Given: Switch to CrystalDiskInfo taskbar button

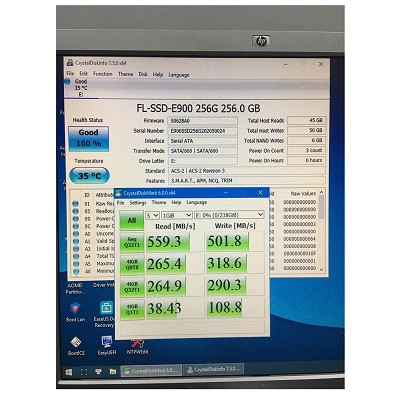Looking at the screenshot, I should (x=213, y=370).
